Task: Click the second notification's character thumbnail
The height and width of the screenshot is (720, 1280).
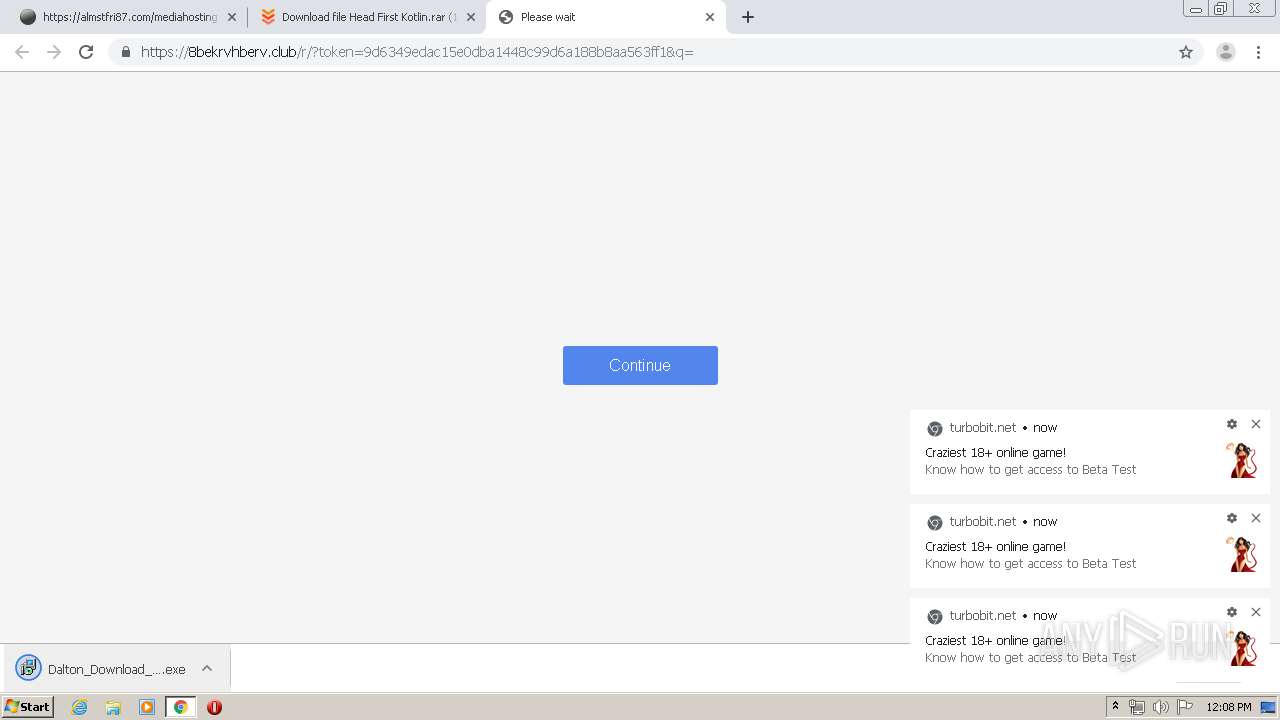Action: coord(1242,555)
